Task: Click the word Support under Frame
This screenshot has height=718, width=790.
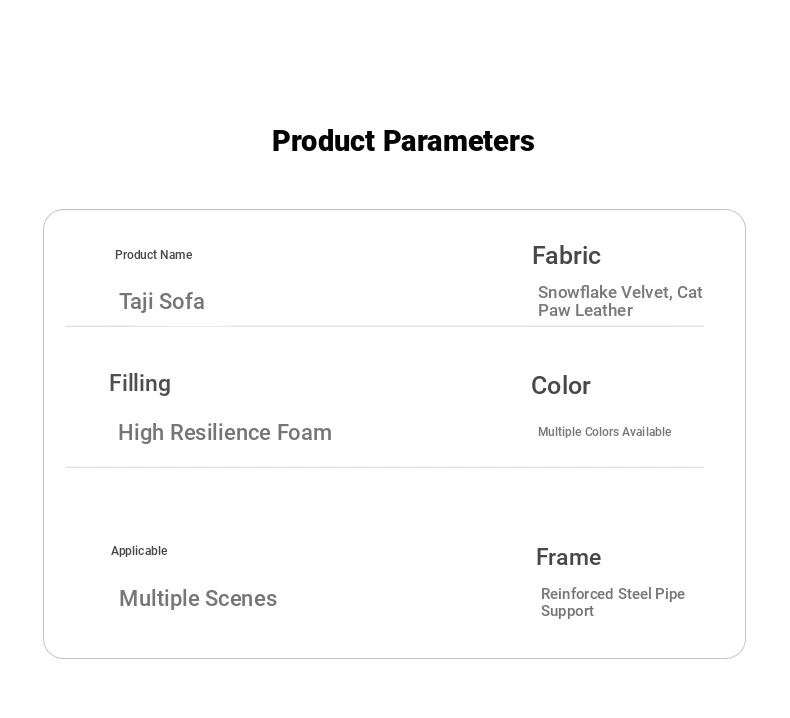Action: point(567,611)
